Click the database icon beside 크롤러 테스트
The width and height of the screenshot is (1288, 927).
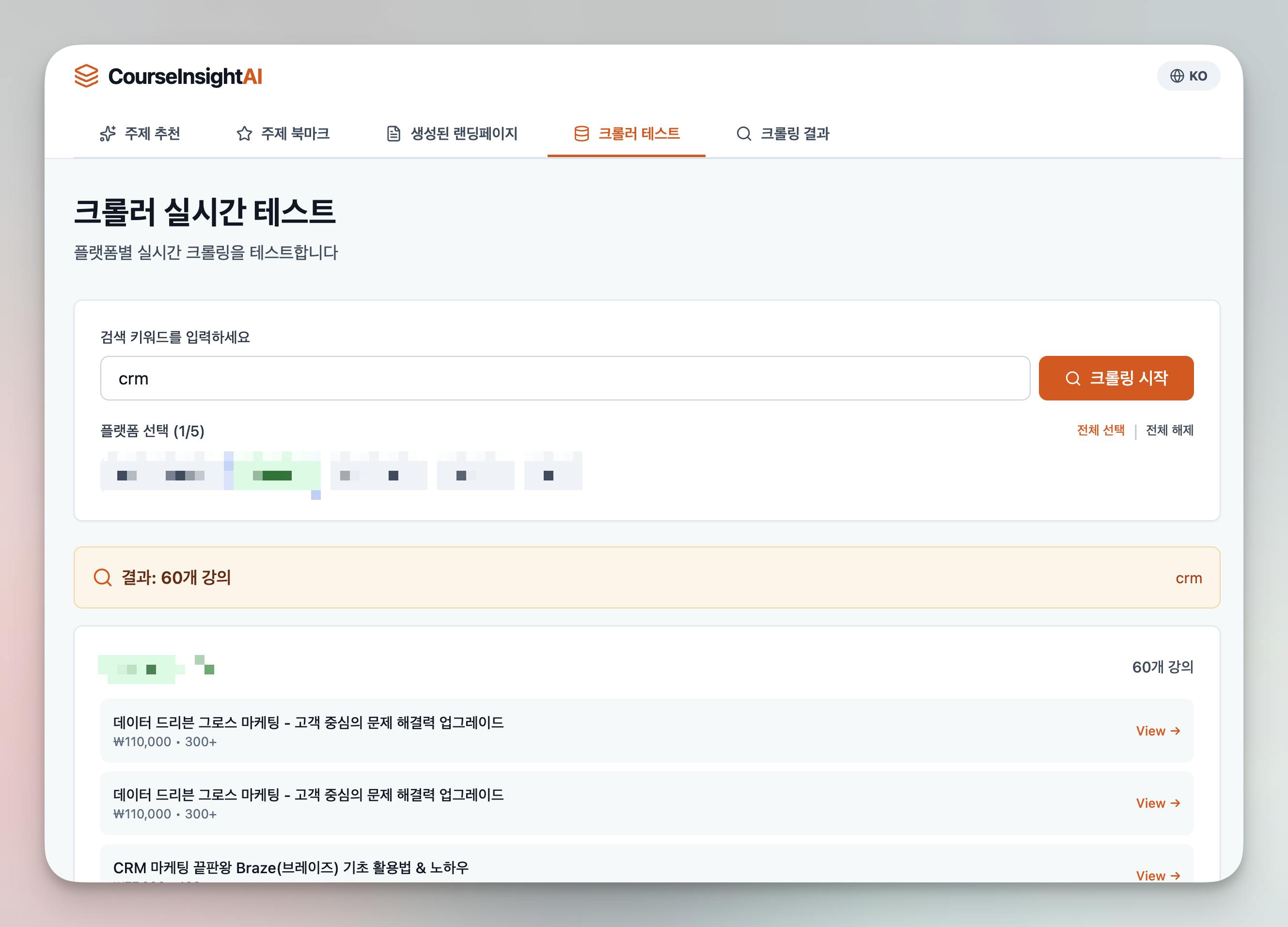tap(581, 133)
